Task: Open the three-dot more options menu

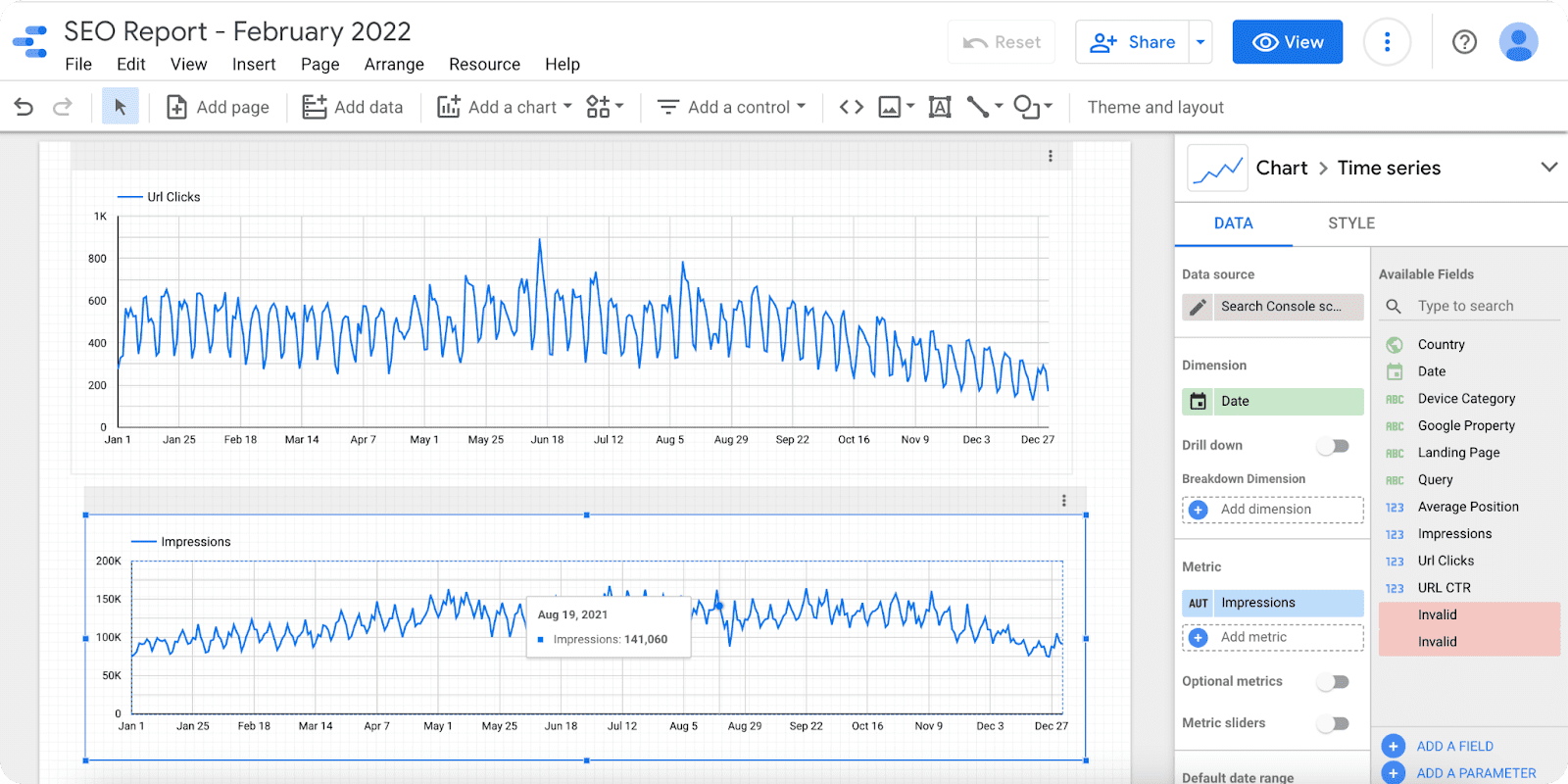Action: 1387,42
